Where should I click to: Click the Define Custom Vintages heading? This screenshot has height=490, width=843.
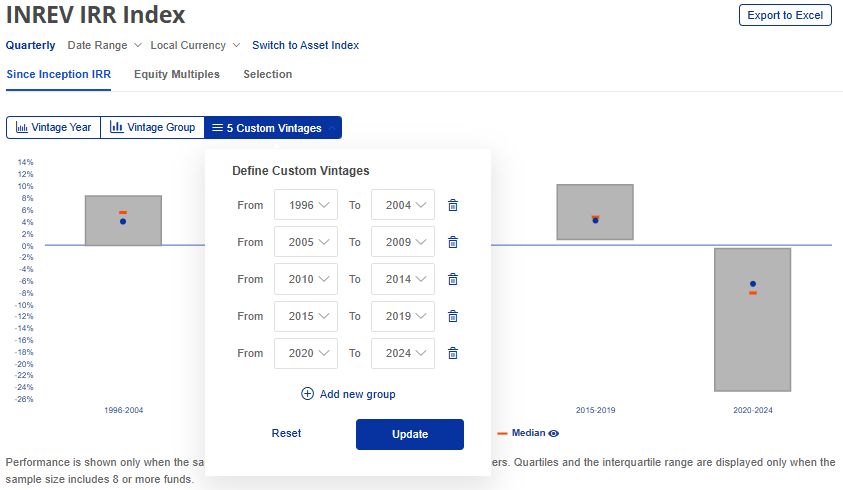(301, 171)
